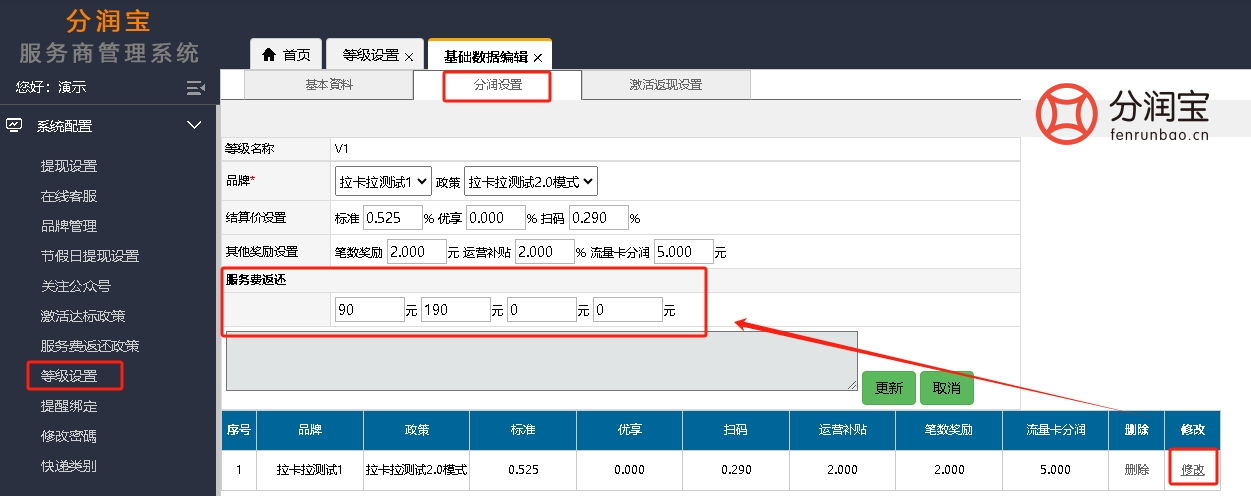Open 修改密碼 in sidebar
The height and width of the screenshot is (496, 1251).
coord(69,436)
